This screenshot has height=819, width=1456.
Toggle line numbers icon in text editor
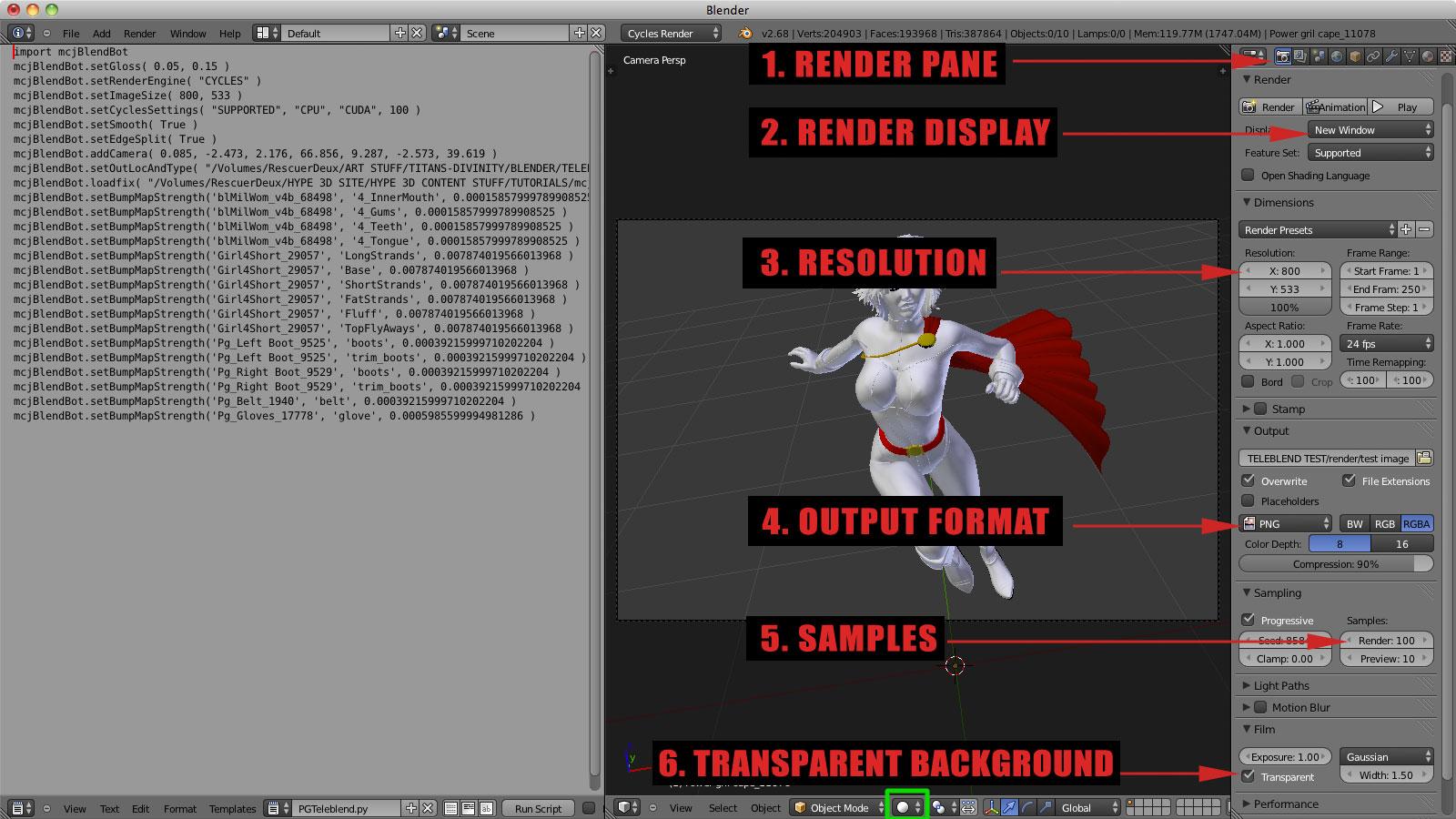[x=451, y=808]
